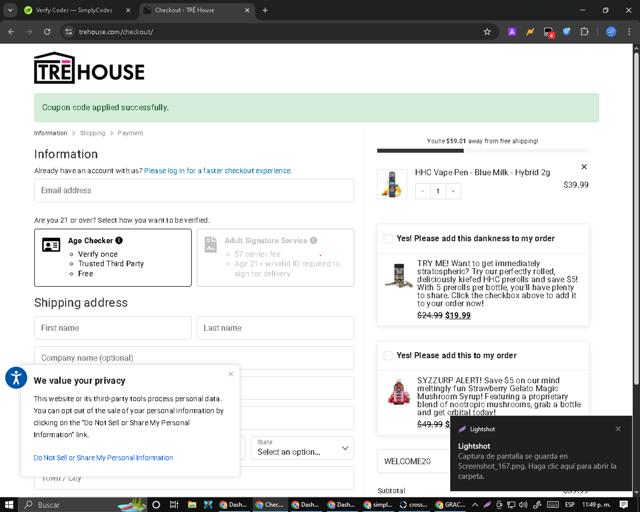
Task: Open a new browser tab
Action: pos(265,10)
